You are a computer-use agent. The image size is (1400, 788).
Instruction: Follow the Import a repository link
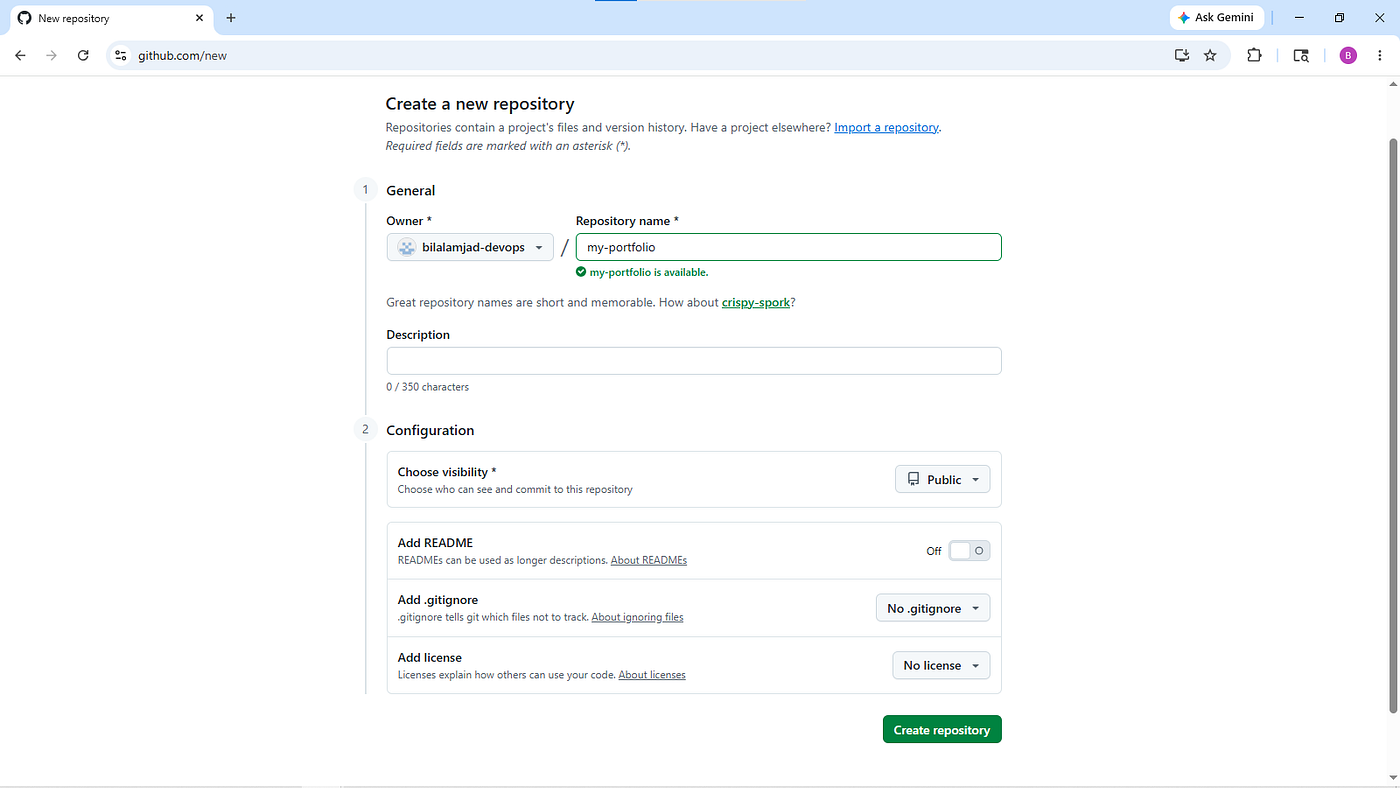coord(886,128)
